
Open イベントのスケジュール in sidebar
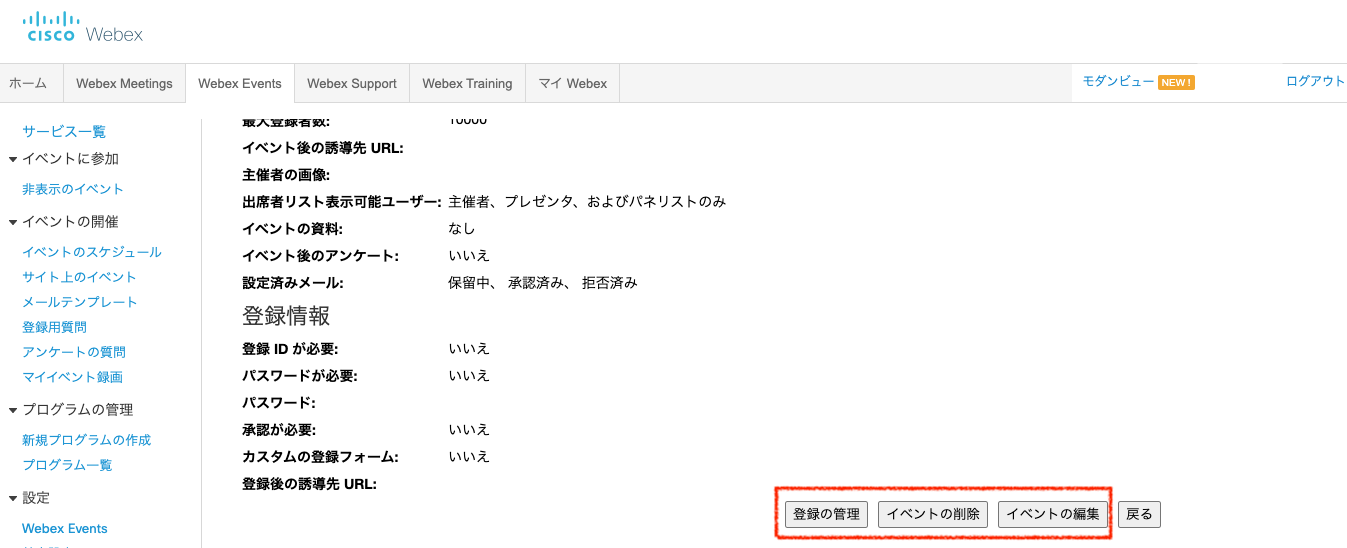click(x=92, y=252)
